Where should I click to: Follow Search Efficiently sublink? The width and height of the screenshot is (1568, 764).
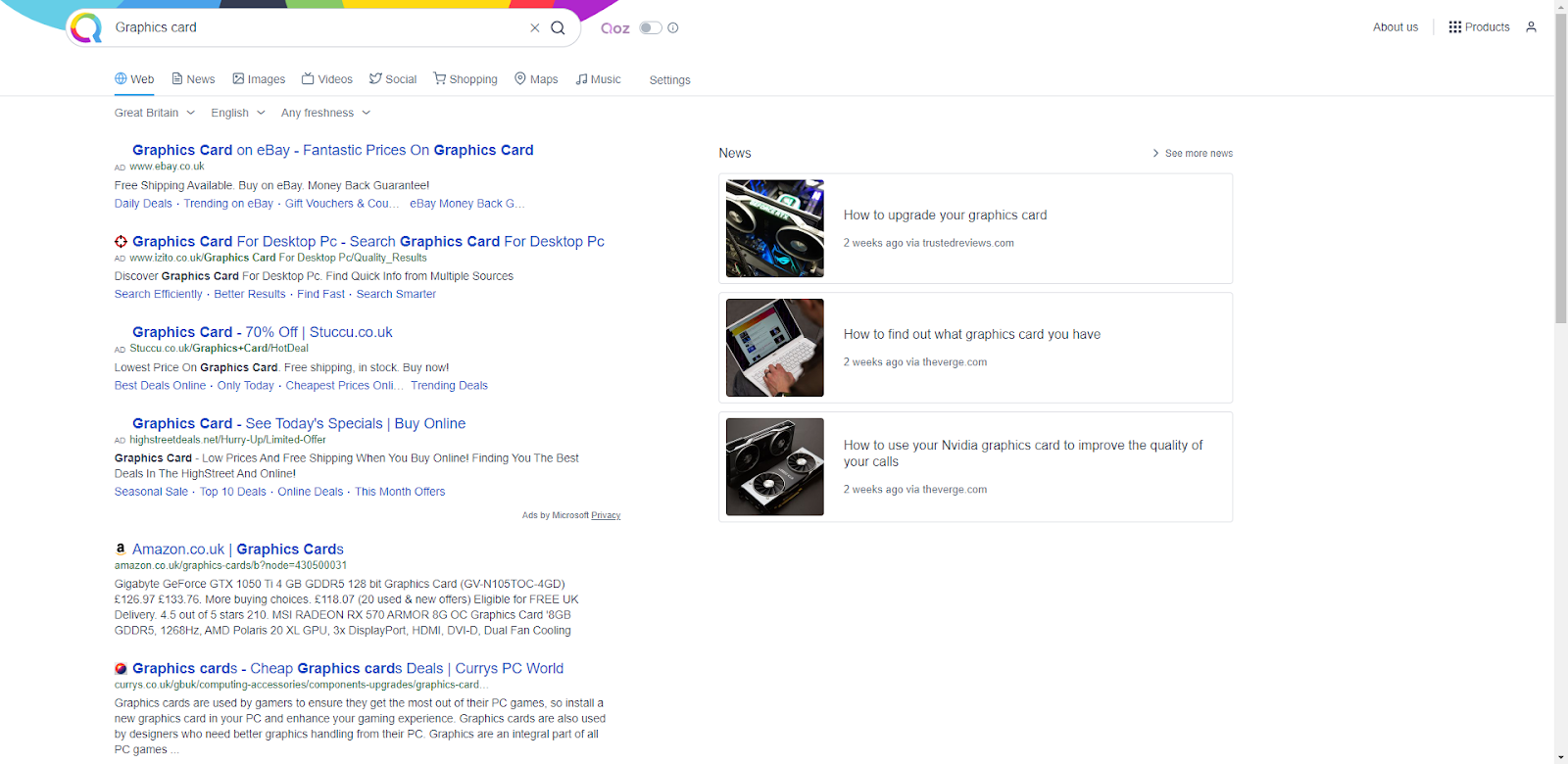158,294
